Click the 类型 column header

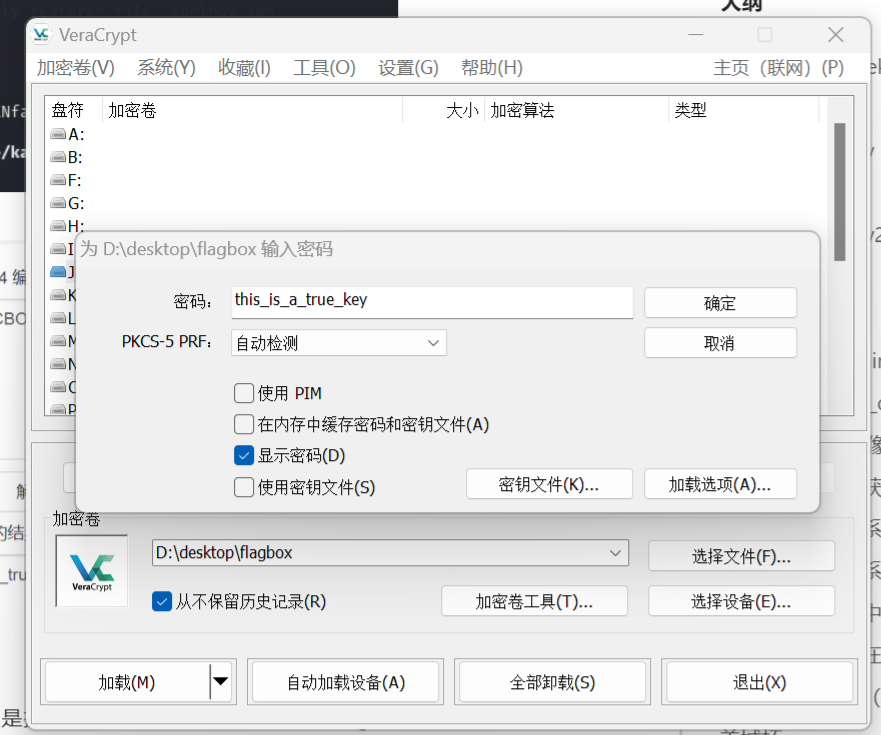point(744,110)
